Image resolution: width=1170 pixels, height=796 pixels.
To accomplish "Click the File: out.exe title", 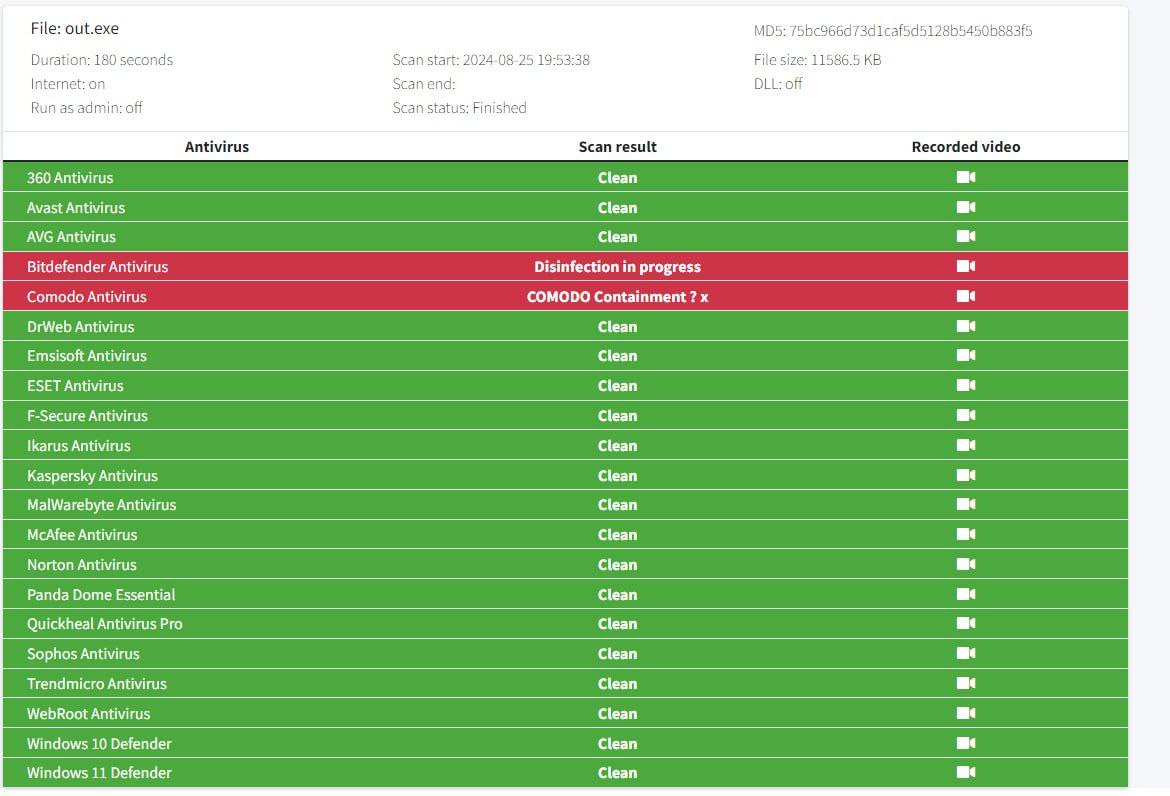I will click(75, 28).
